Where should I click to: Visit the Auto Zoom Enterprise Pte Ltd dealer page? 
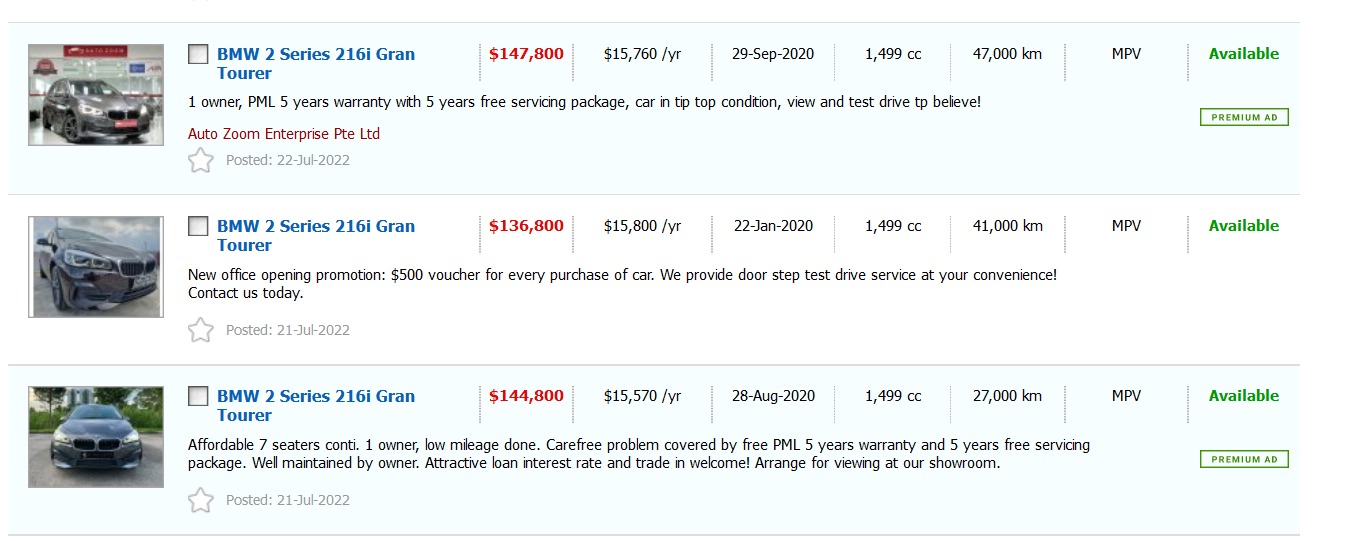pyautogui.click(x=284, y=134)
